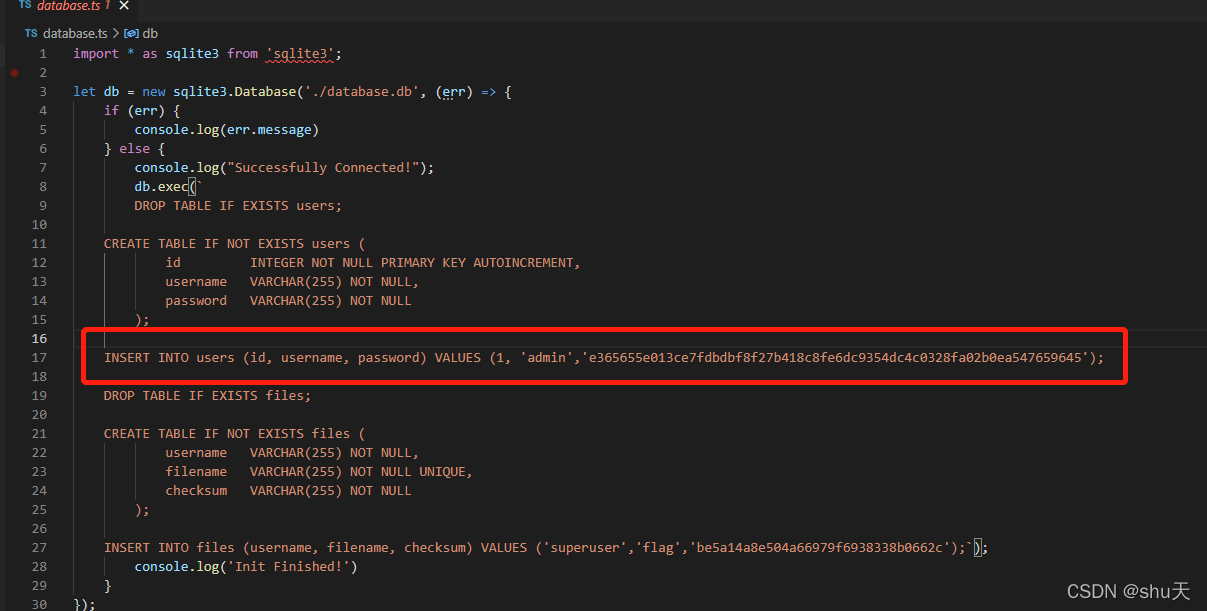Screen dimensions: 1207x611
Task: Click line number 8 in the gutter
Action: (x=43, y=187)
